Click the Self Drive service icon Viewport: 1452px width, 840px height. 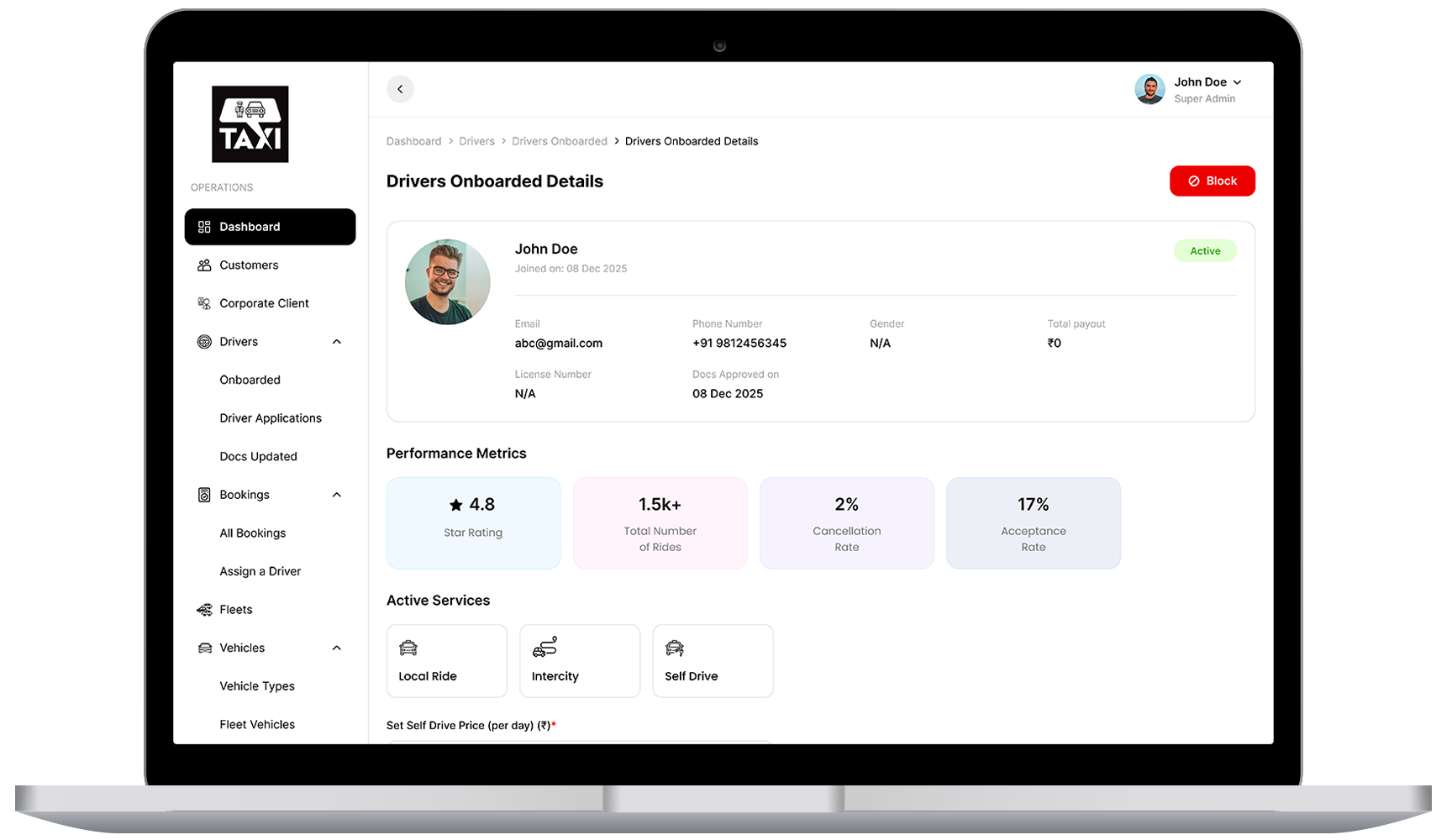click(x=676, y=648)
